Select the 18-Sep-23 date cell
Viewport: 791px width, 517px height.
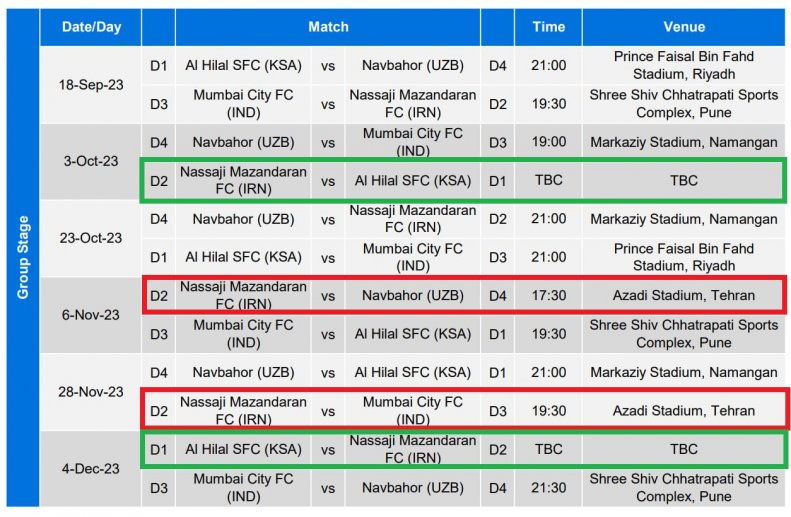coord(91,85)
